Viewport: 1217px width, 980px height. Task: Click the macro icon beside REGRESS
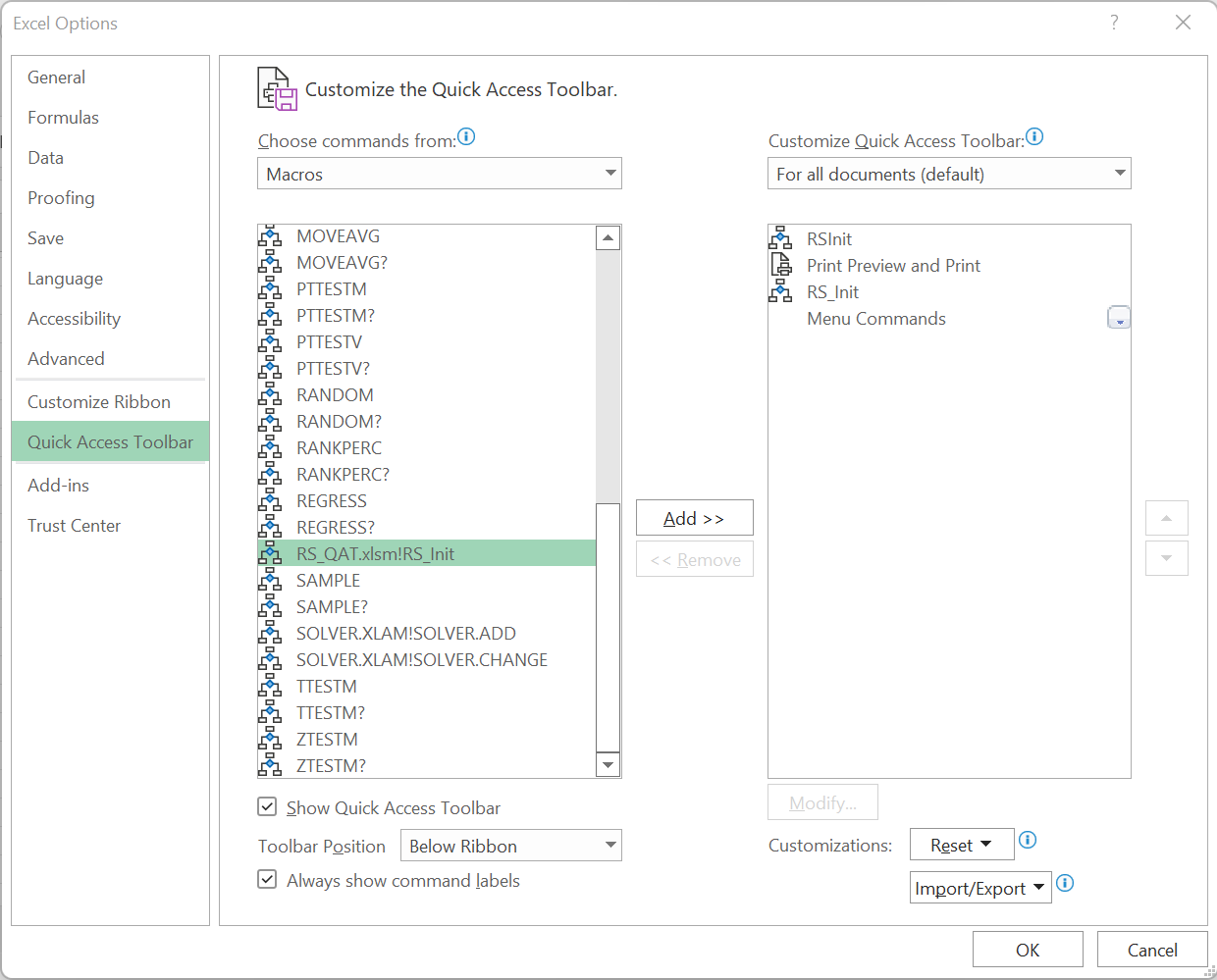coord(269,501)
